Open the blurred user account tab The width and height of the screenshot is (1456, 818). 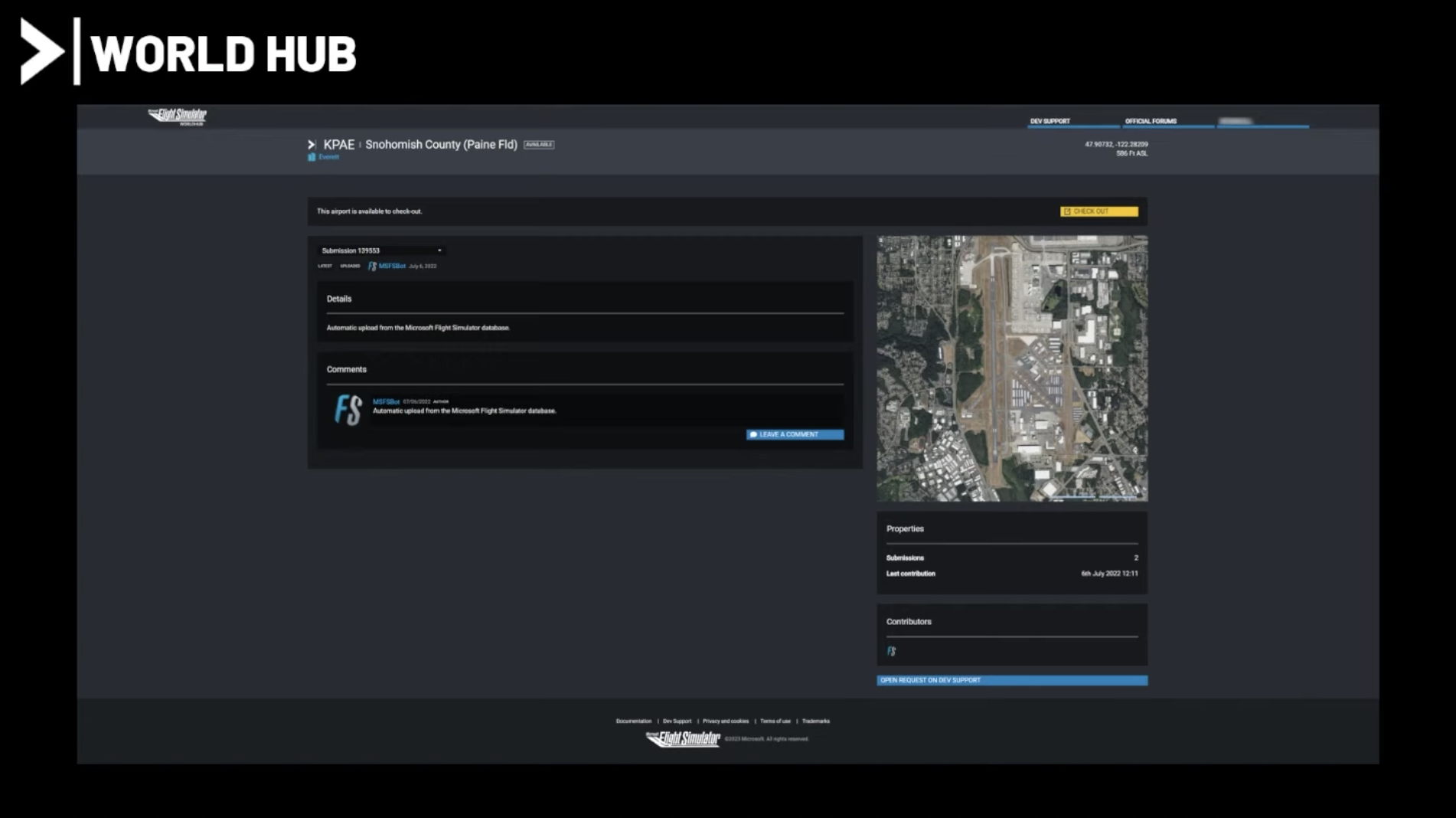tap(1236, 121)
